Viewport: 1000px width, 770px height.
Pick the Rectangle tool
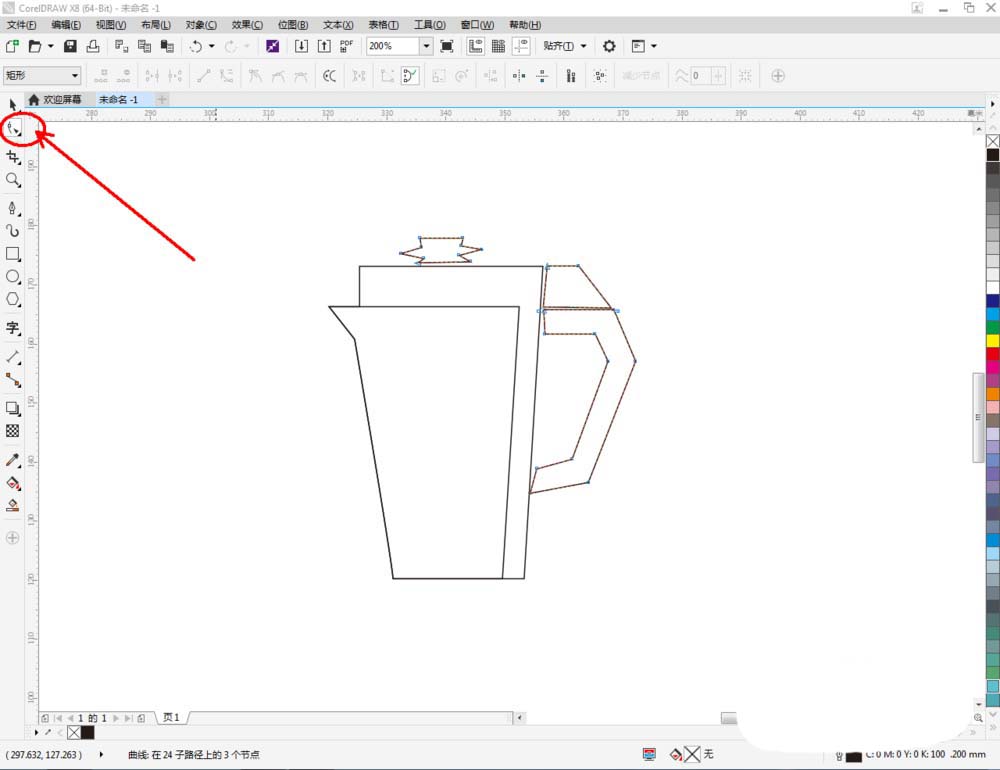coord(13,254)
